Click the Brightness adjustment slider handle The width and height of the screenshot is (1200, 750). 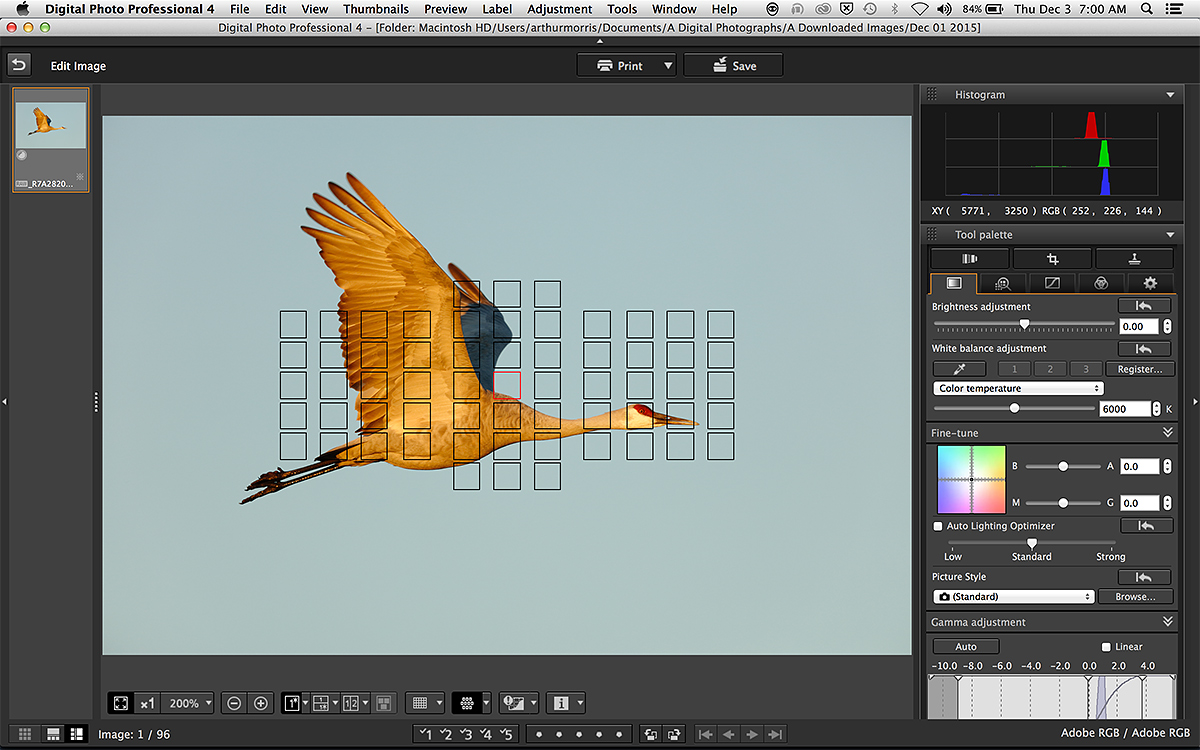click(x=1024, y=324)
